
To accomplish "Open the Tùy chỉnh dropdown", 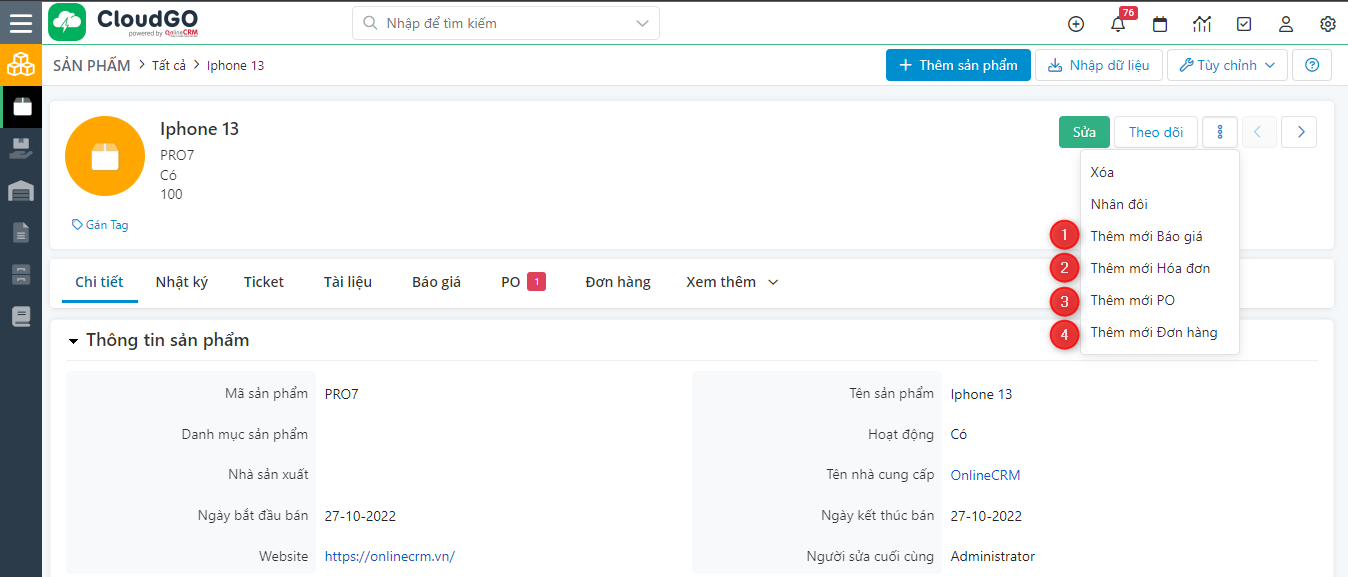I will 1227,64.
